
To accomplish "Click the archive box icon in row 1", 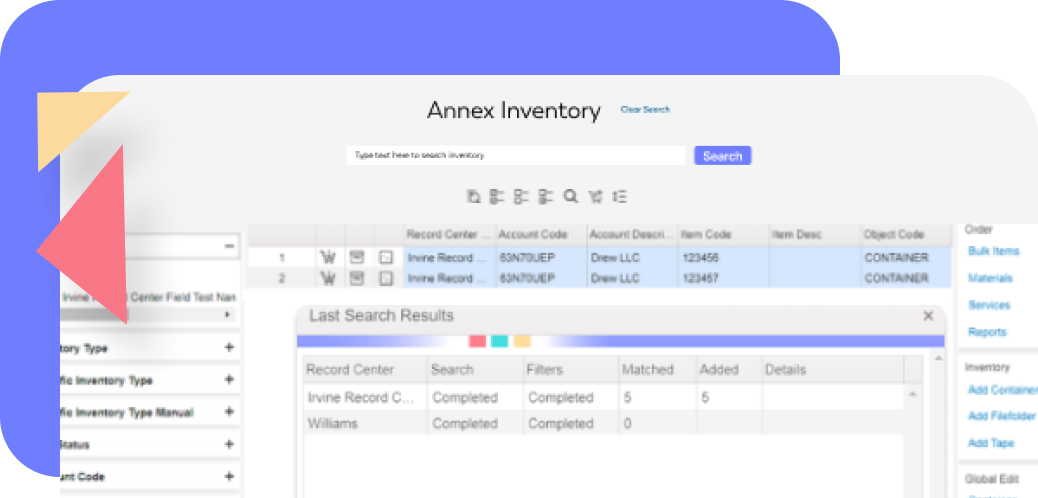I will pos(357,258).
